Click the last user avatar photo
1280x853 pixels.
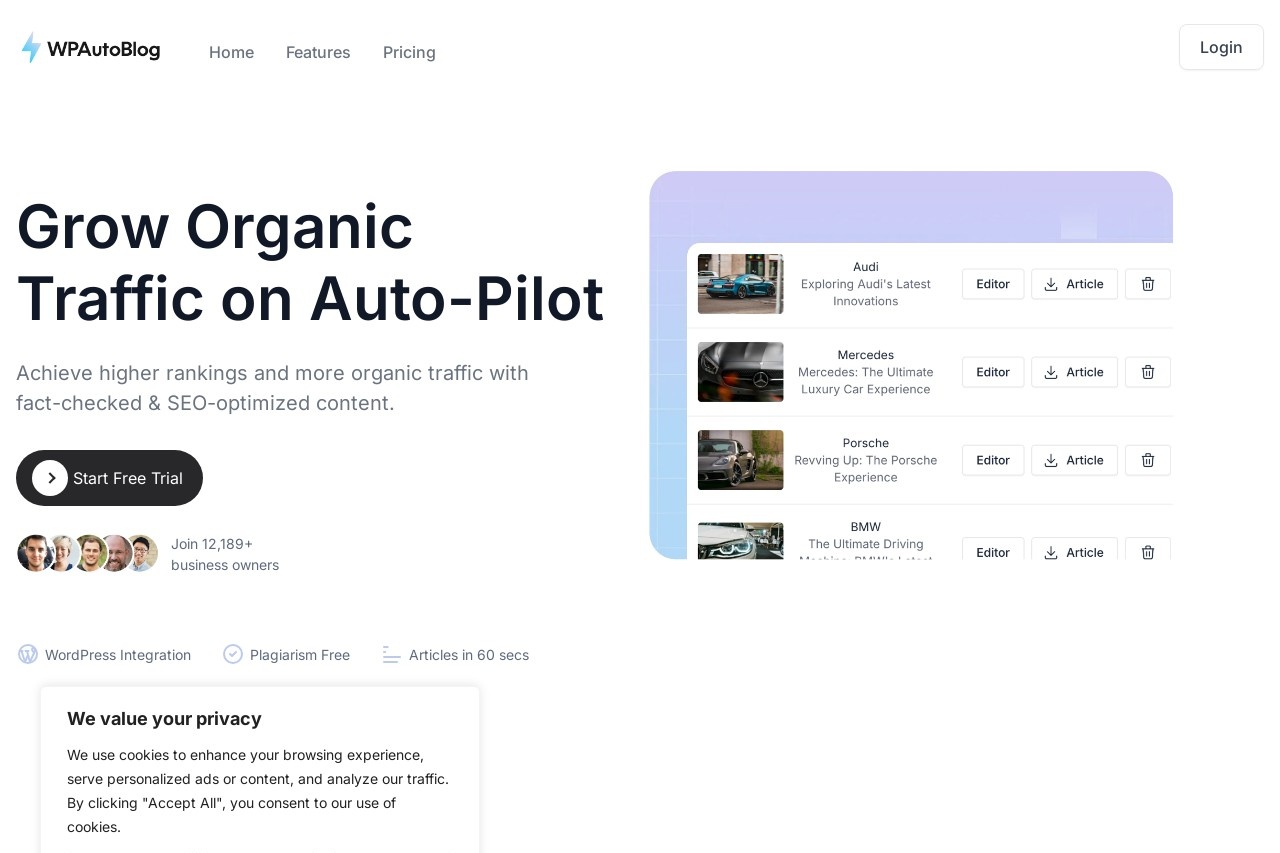pos(142,553)
